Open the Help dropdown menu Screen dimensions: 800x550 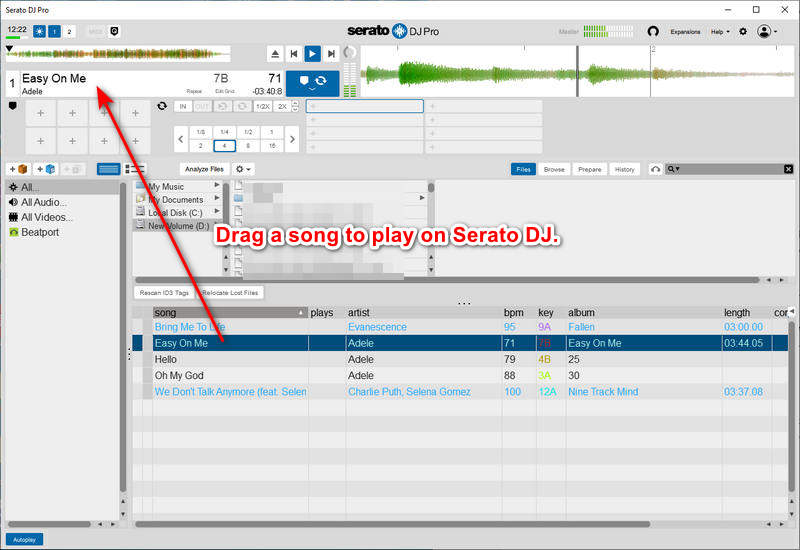(719, 32)
